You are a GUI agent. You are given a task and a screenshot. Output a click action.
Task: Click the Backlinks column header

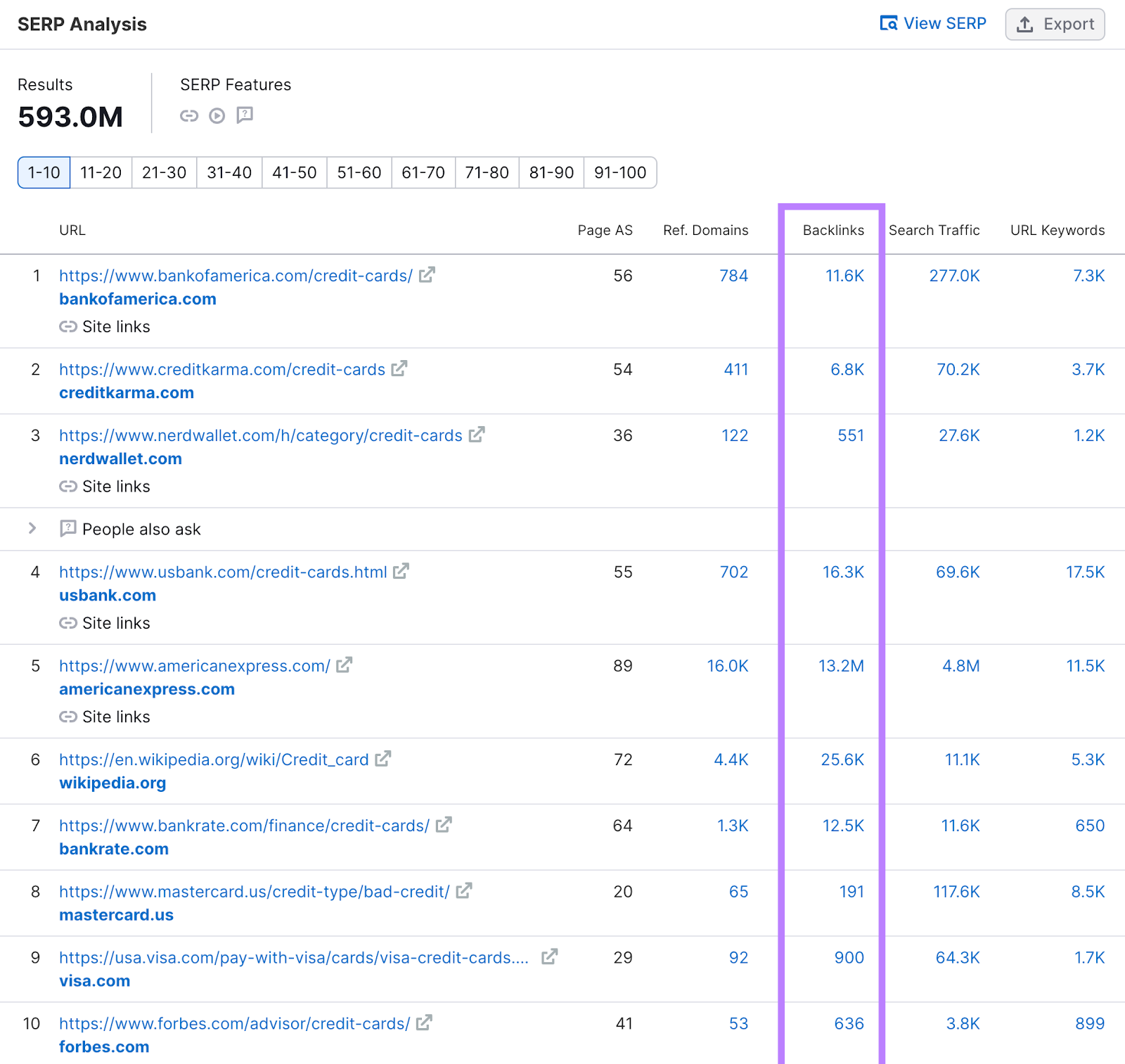pyautogui.click(x=833, y=230)
